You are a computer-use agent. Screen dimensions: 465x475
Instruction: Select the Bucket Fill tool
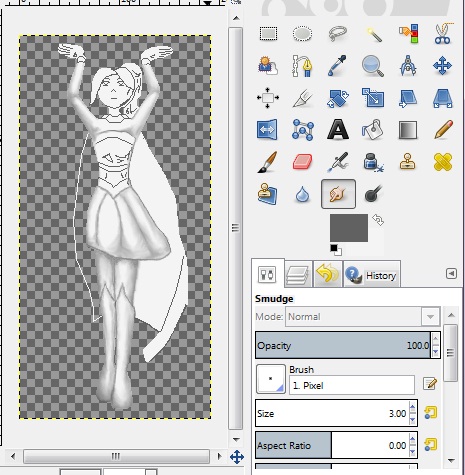373,129
